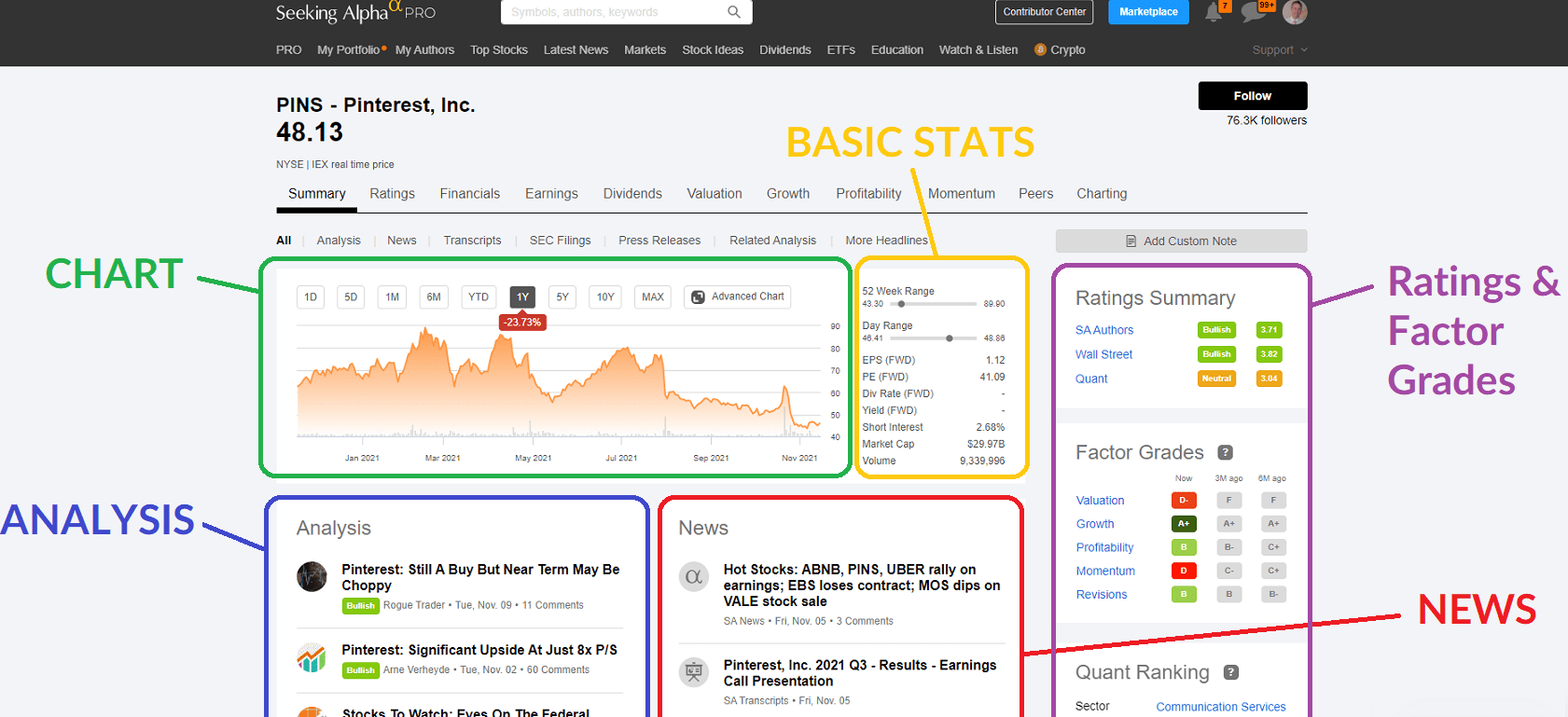Viewport: 1568px width, 717px height.
Task: Go to the Momentum tab
Action: pyautogui.click(x=962, y=194)
